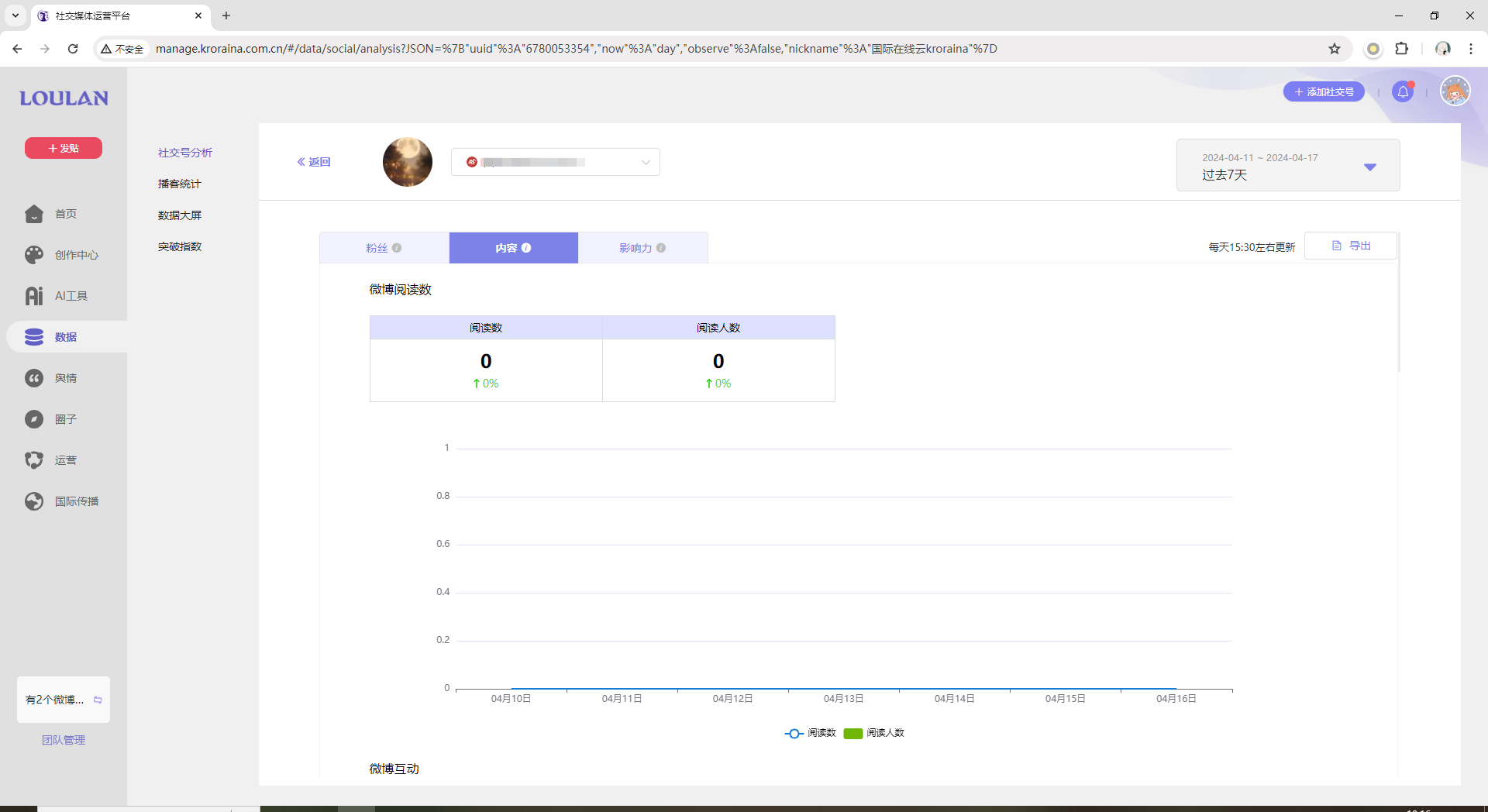1488x812 pixels.
Task: Click the account avatar thumbnail
Action: click(x=408, y=162)
